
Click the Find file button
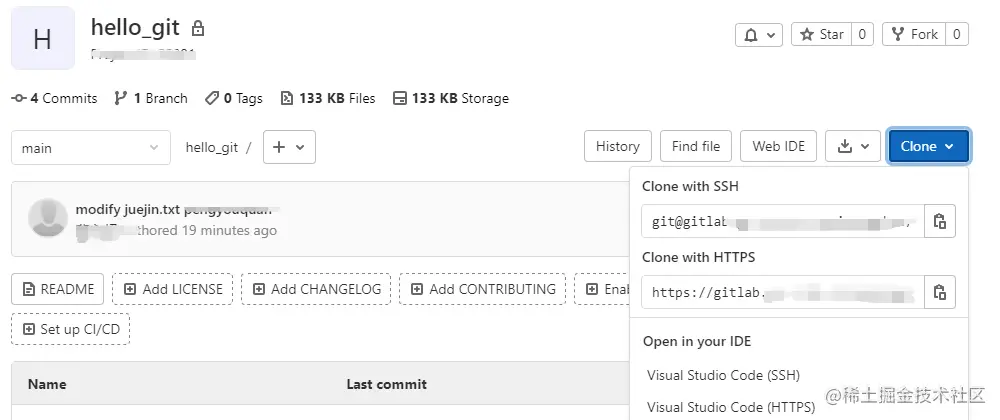tap(696, 146)
